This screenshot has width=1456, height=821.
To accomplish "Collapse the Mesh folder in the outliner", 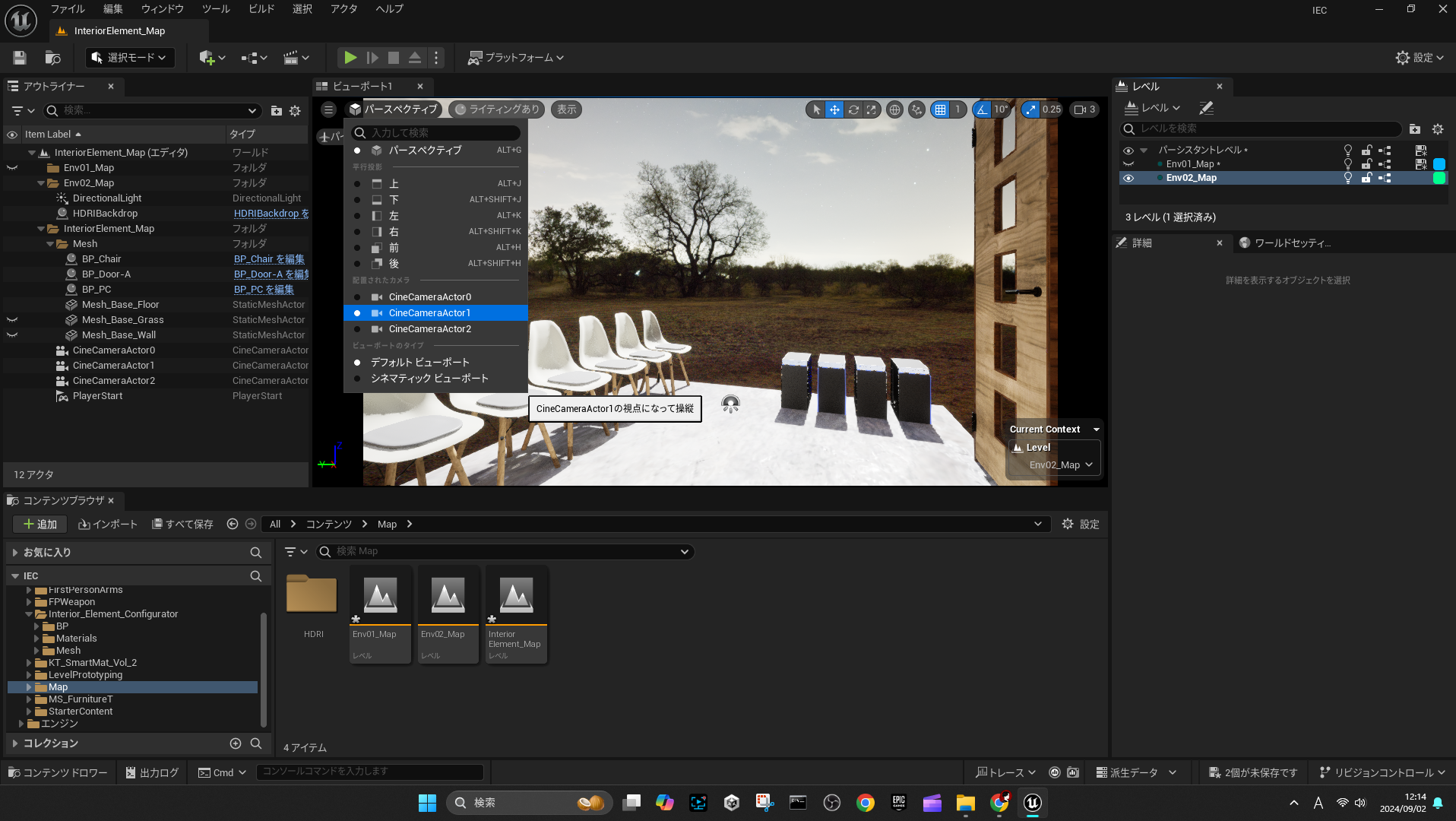I will (51, 244).
